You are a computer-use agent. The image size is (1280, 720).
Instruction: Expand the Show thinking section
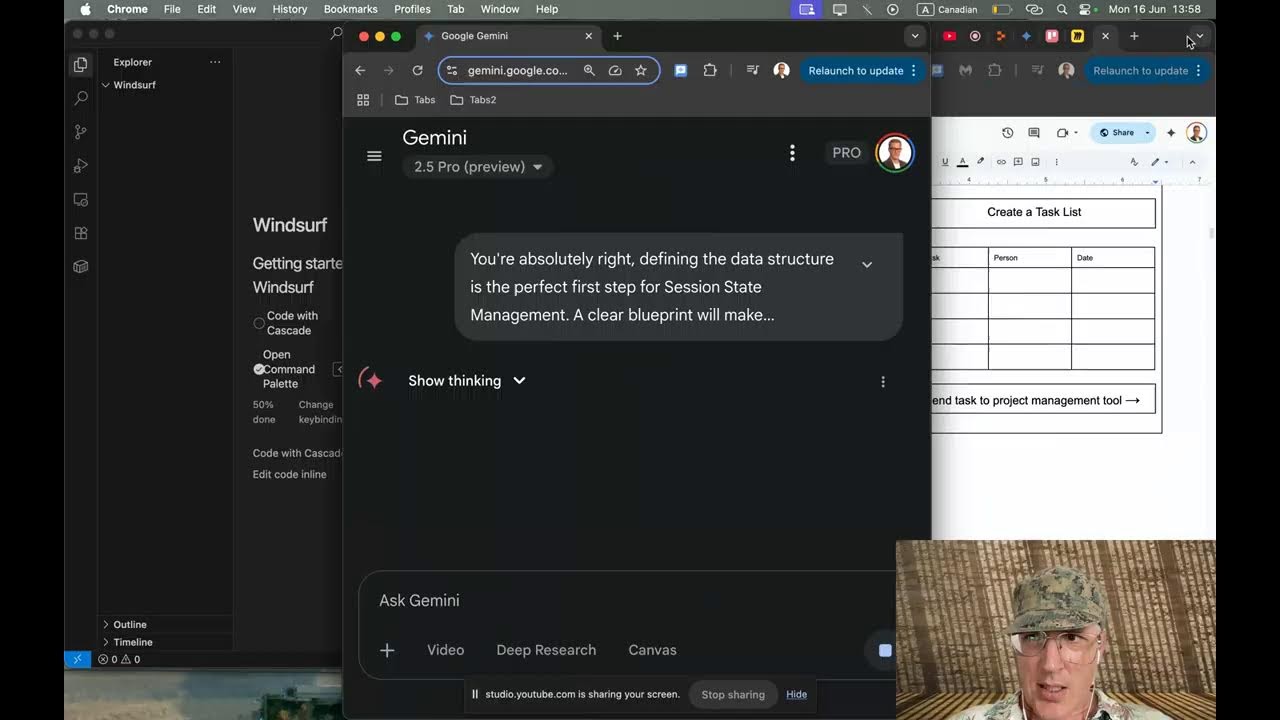(466, 381)
